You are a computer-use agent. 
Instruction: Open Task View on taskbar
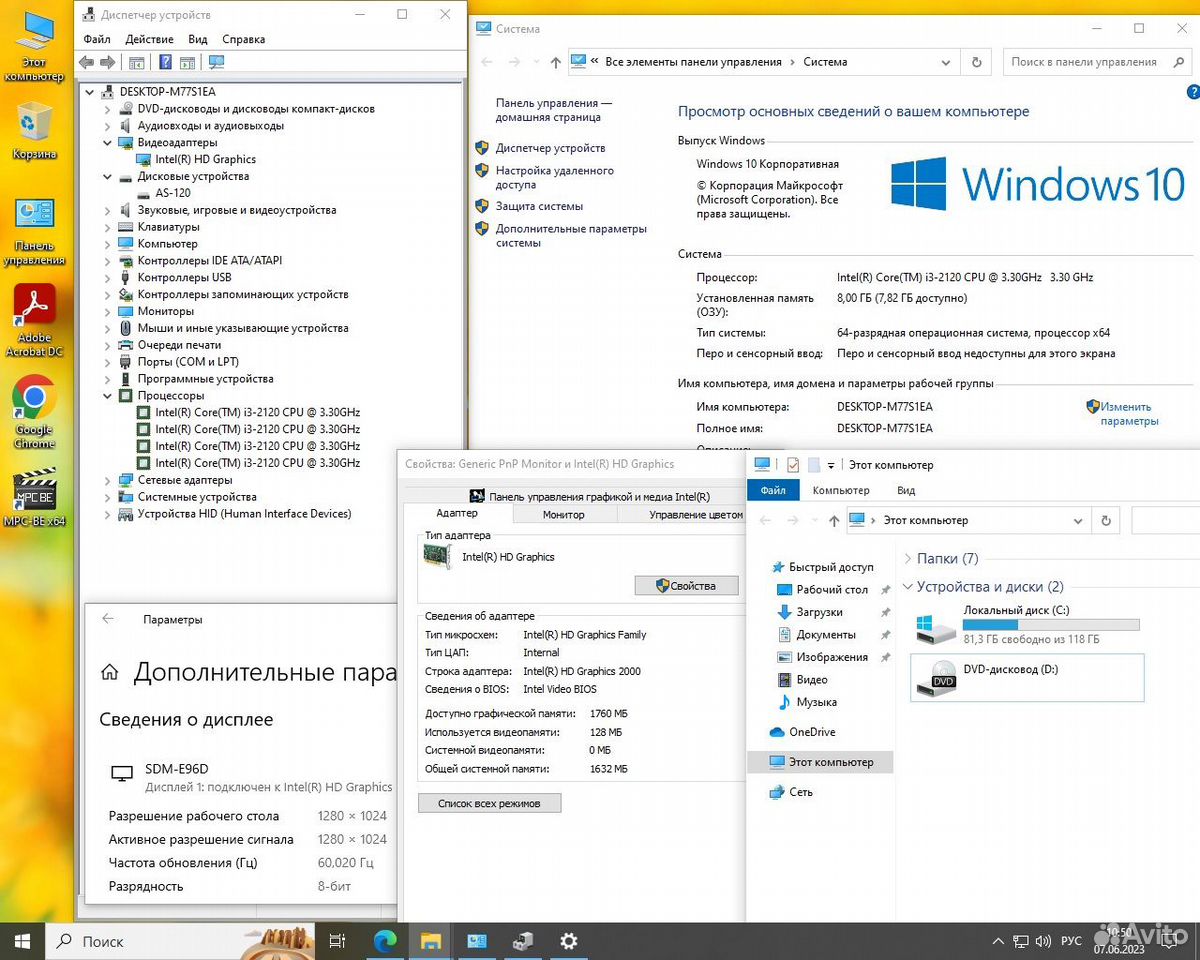[338, 941]
